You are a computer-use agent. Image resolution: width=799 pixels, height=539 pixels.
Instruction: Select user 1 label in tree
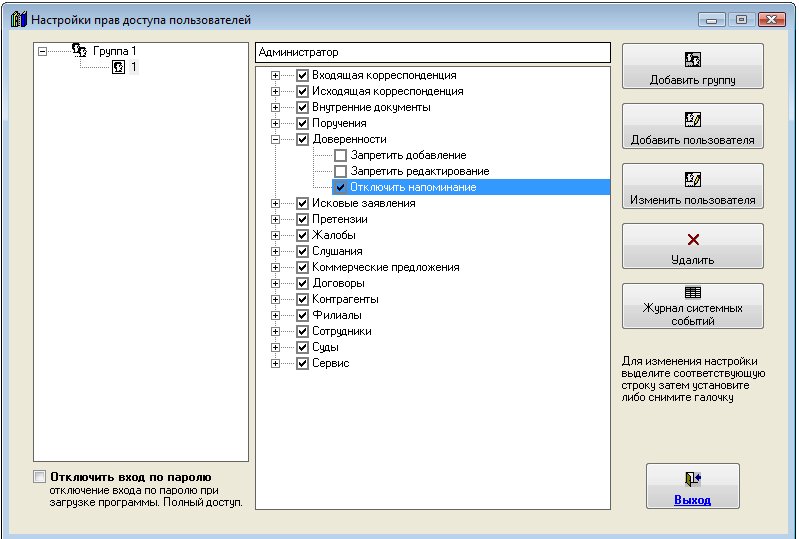pos(134,67)
